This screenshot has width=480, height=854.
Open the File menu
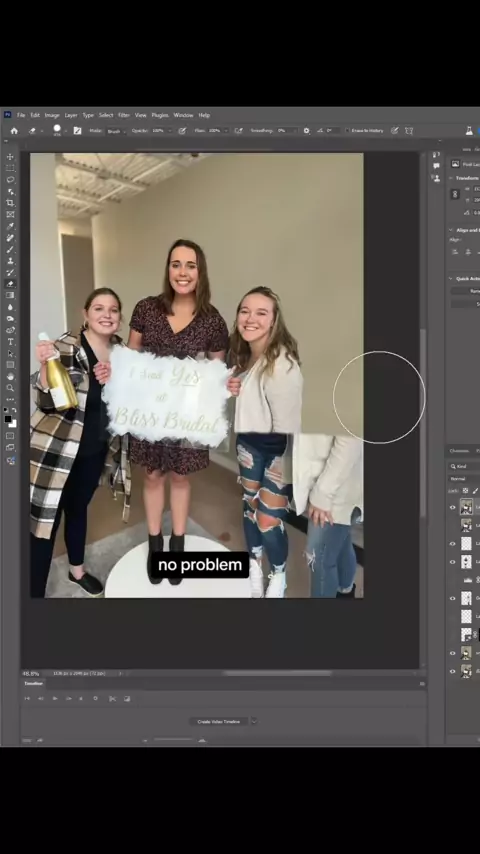coord(21,115)
